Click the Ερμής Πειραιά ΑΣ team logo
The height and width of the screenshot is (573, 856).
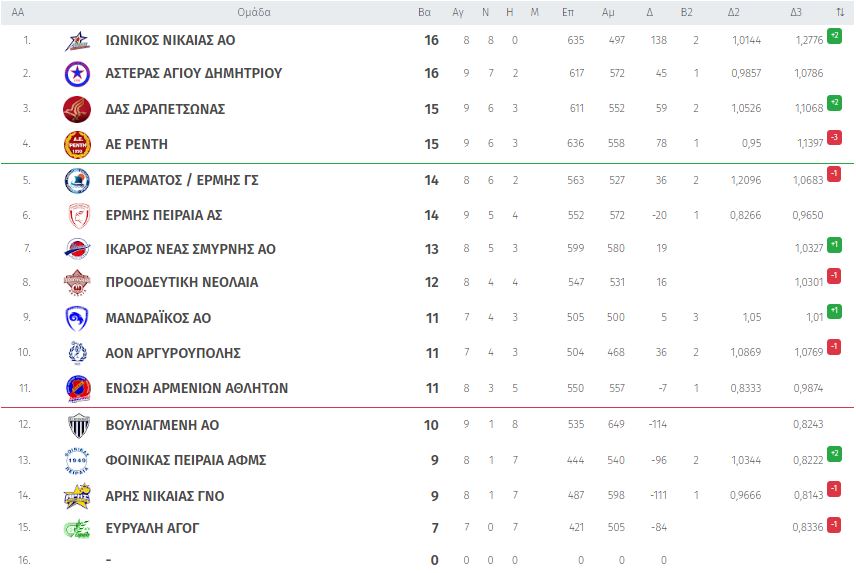[x=77, y=215]
